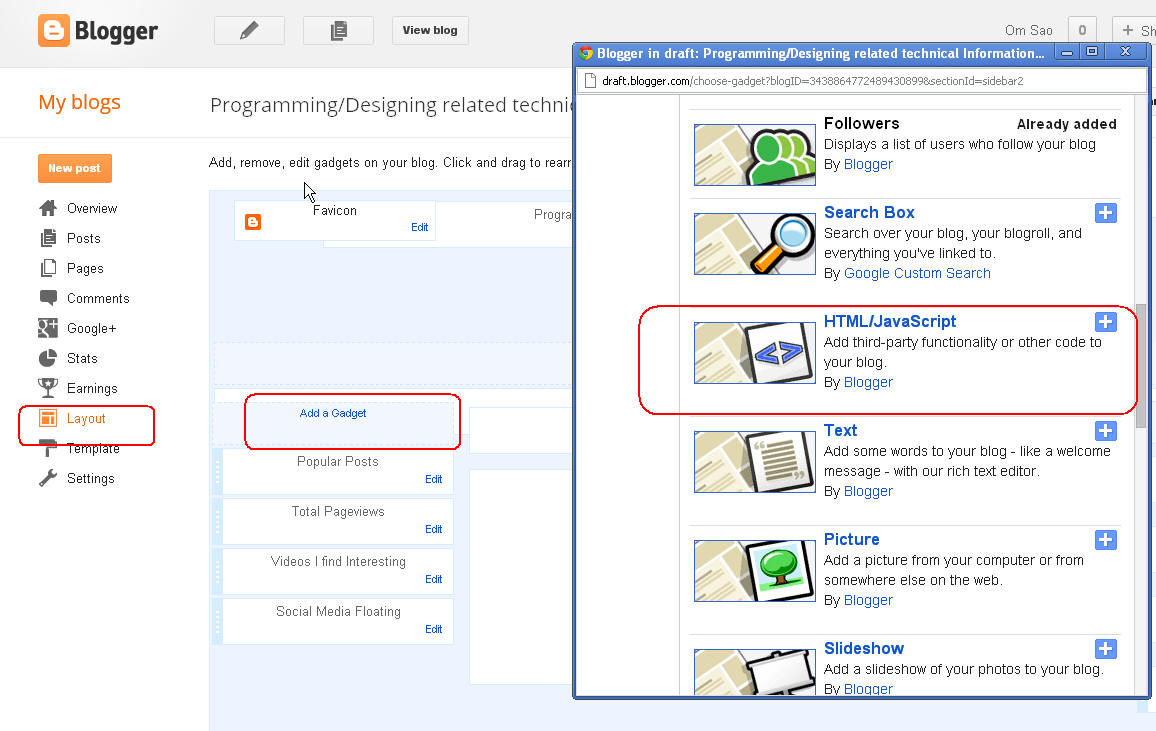
Task: Click the View blog button
Action: (430, 30)
